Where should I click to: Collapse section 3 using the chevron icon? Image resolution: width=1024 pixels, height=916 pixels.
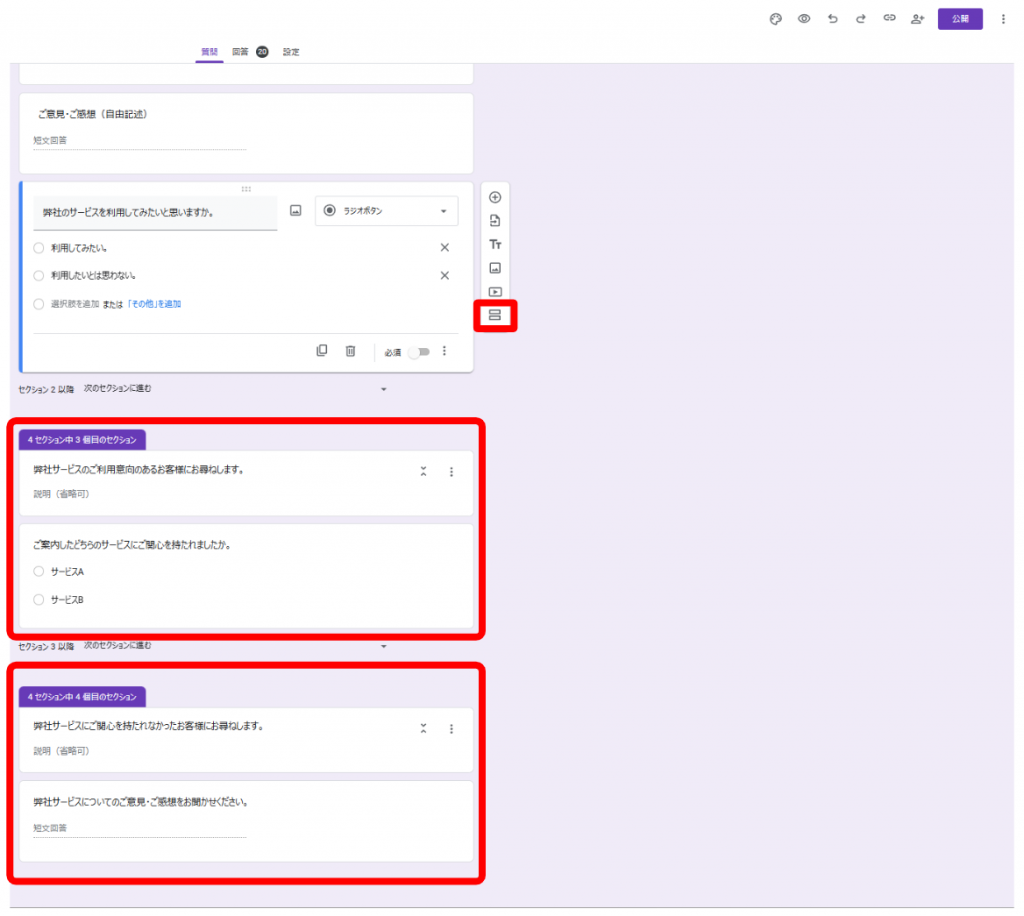click(x=424, y=472)
